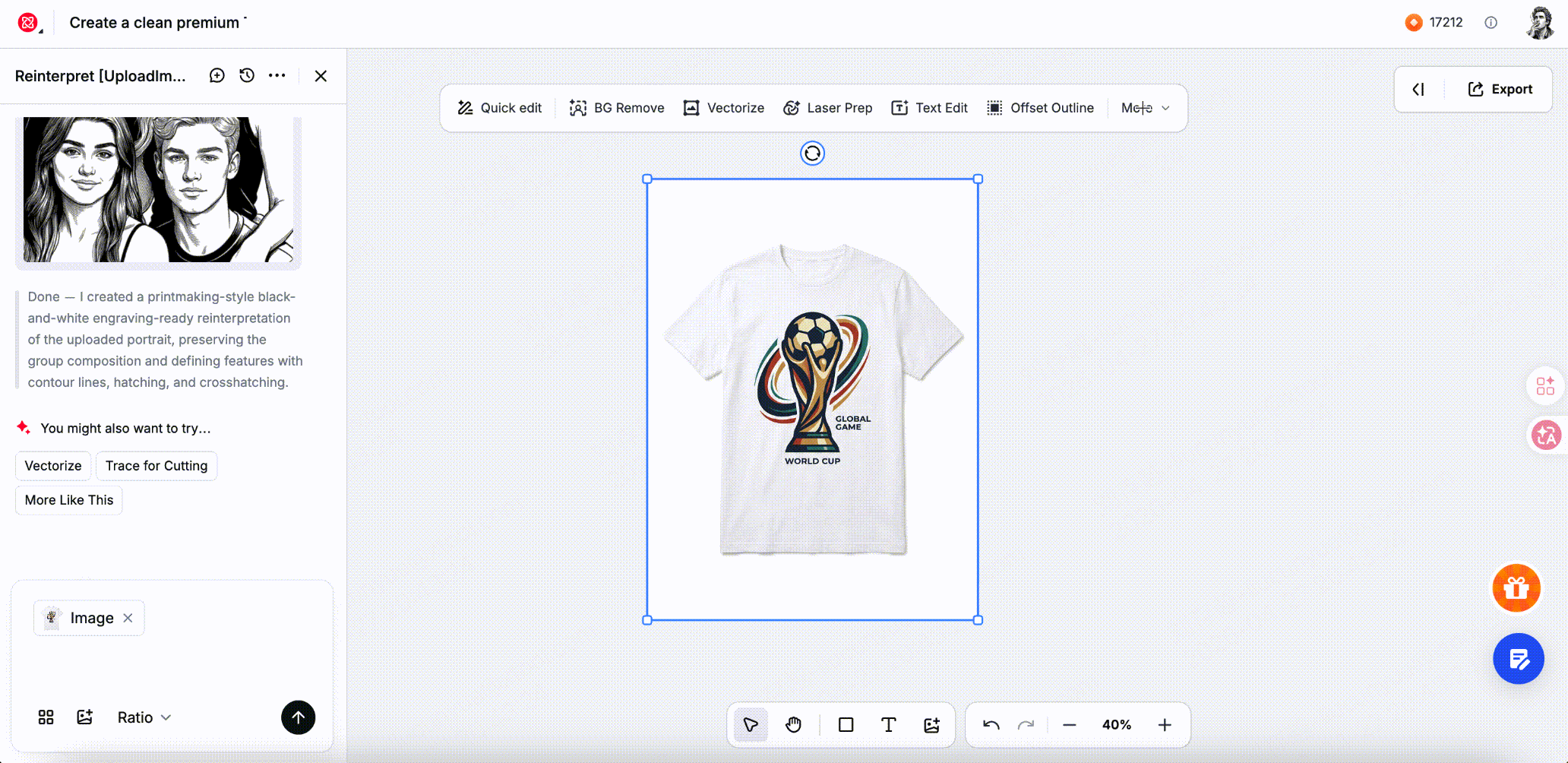Zoom in with the plus button
This screenshot has height=763, width=1568.
[x=1165, y=725]
